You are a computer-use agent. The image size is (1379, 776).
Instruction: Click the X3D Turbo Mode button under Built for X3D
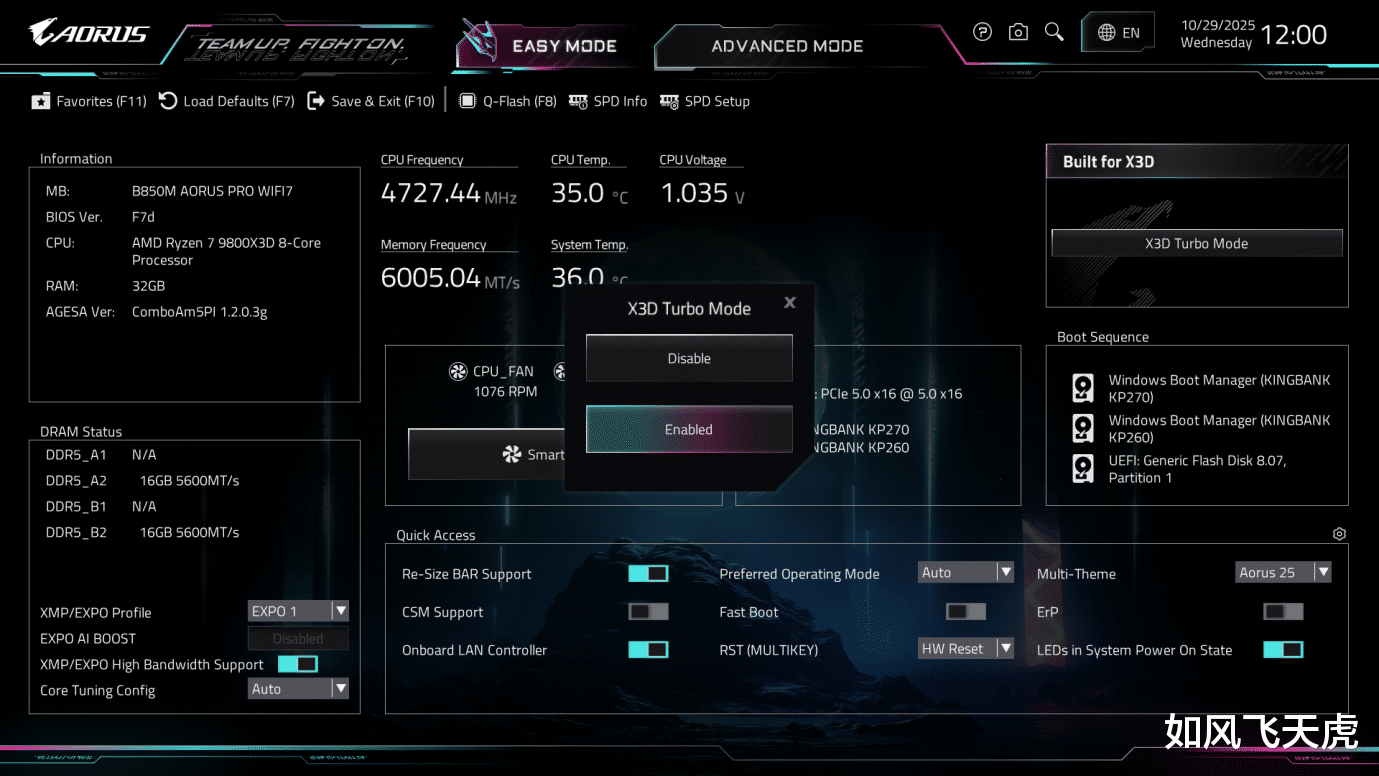1196,243
